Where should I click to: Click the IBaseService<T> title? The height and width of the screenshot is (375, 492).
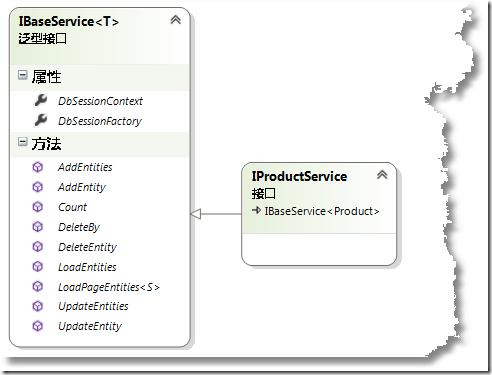(x=69, y=22)
